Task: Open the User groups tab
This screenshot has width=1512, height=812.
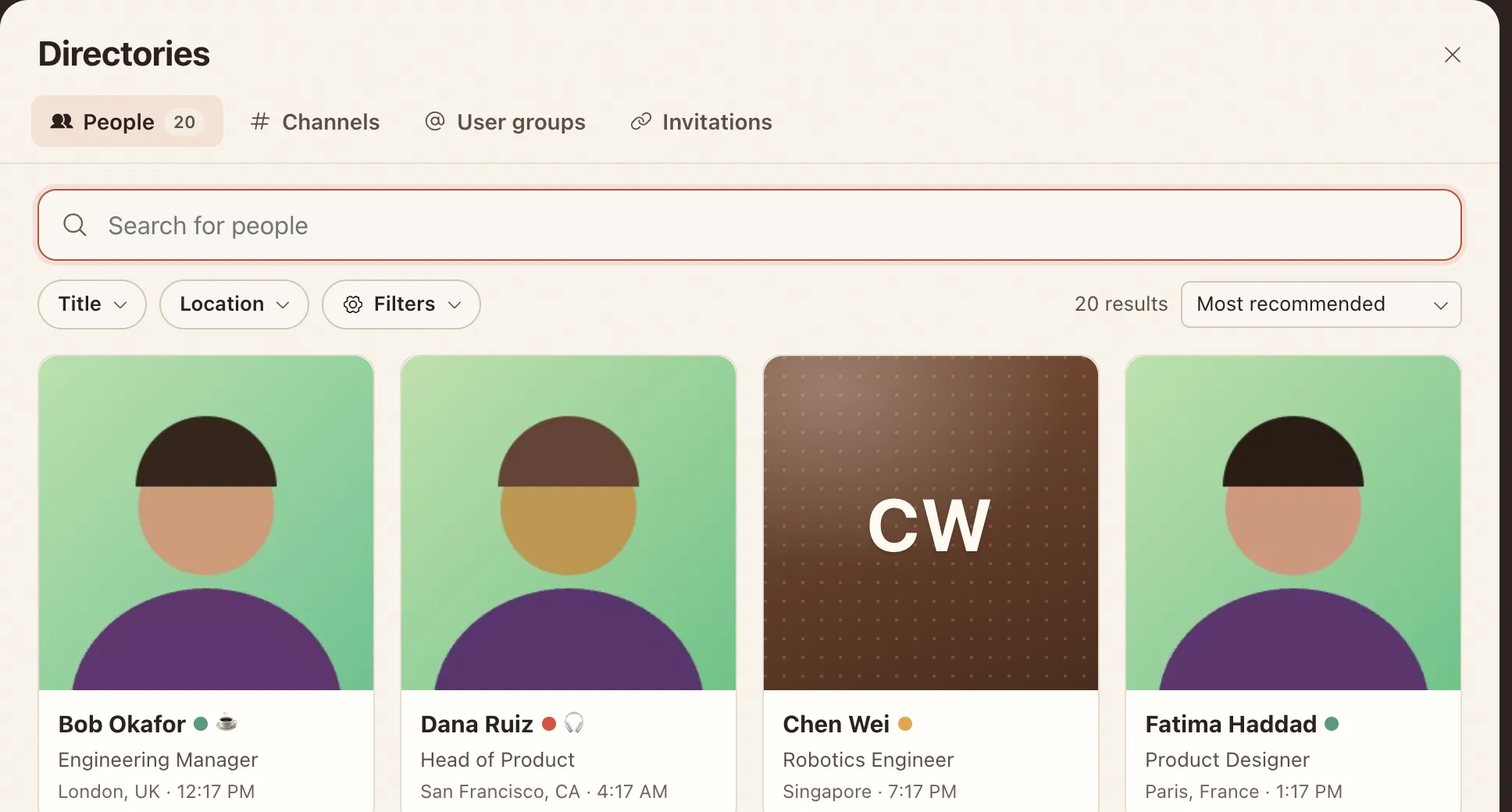Action: click(505, 122)
